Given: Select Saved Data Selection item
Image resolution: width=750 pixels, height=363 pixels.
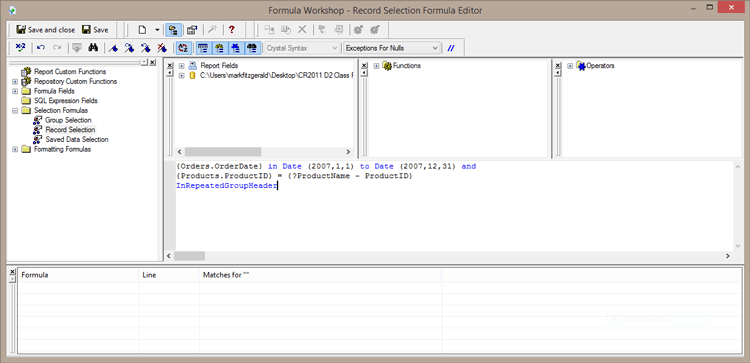Looking at the screenshot, I should point(77,139).
